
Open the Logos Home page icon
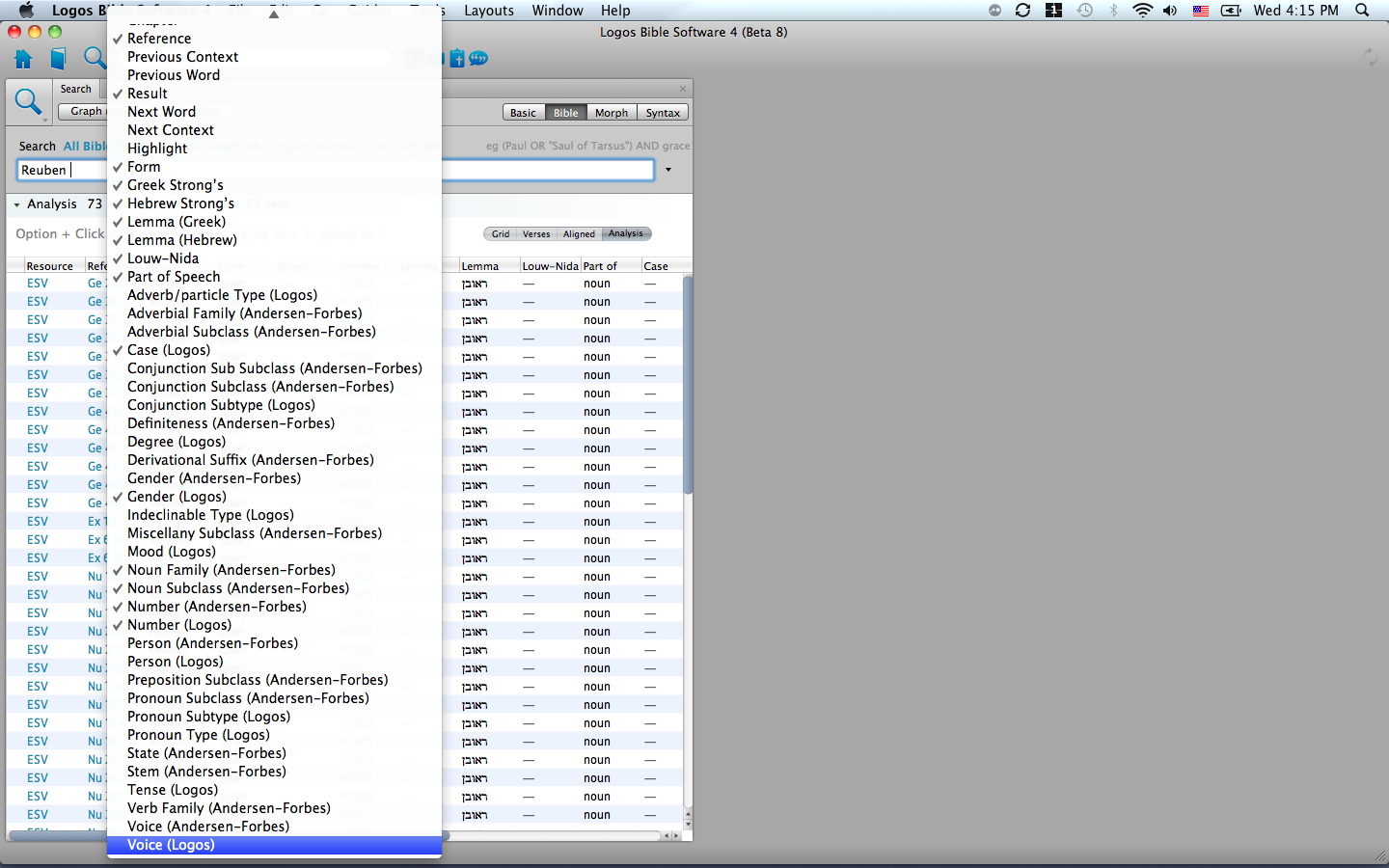(x=23, y=59)
